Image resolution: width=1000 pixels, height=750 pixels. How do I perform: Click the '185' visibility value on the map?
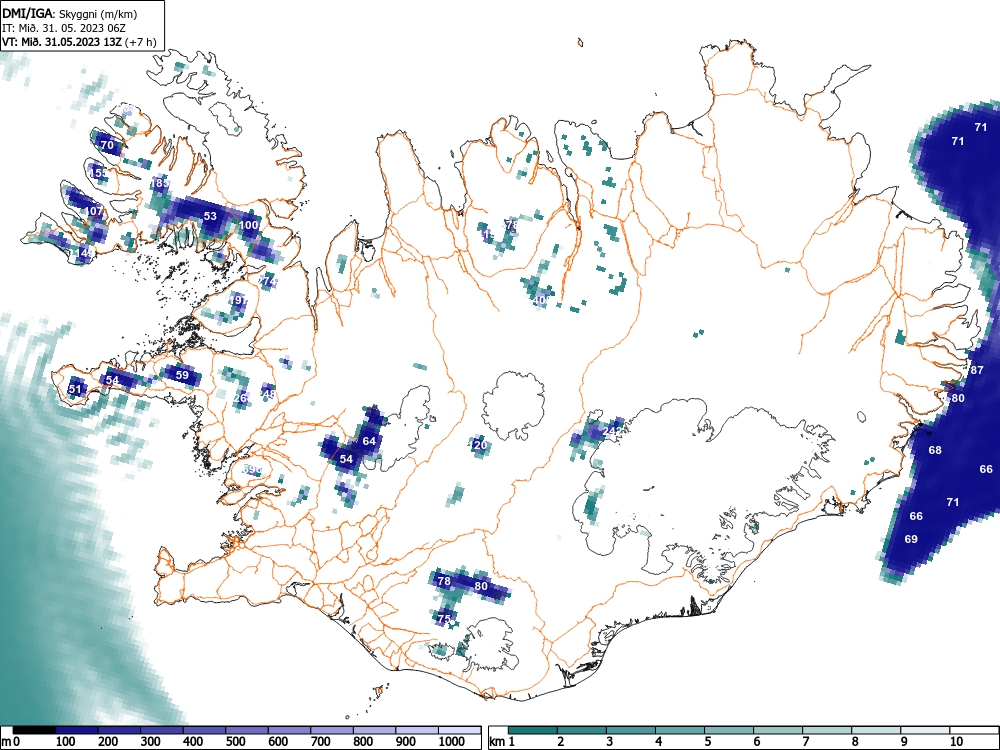pyautogui.click(x=159, y=183)
